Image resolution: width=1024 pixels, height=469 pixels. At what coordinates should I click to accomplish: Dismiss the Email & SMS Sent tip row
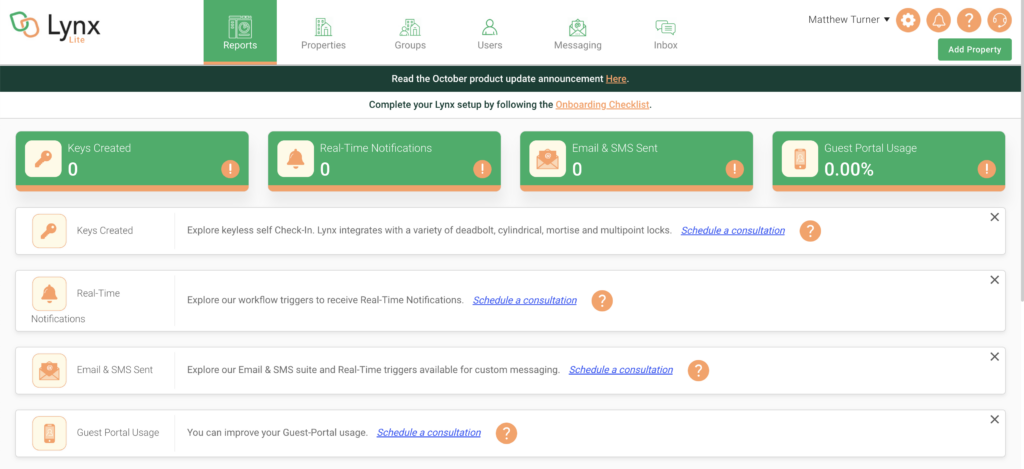[995, 357]
